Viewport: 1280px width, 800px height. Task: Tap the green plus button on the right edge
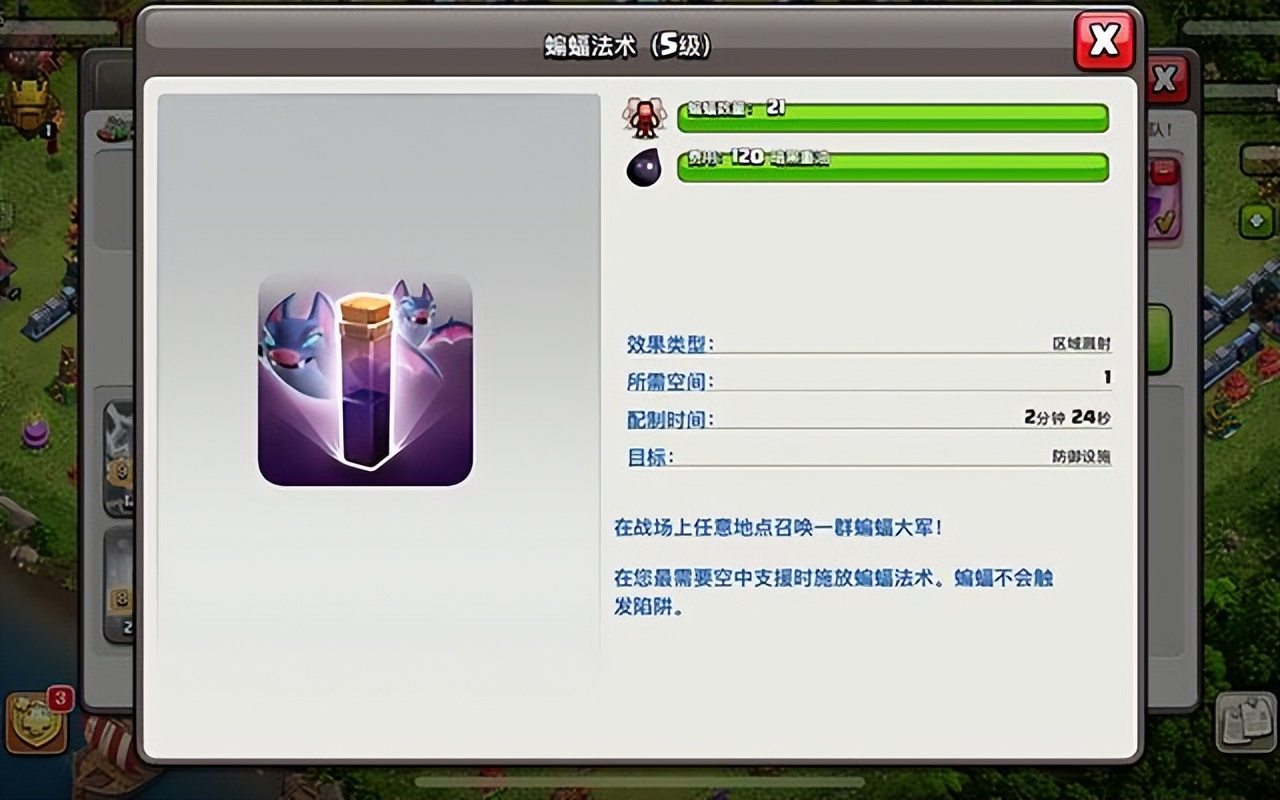pyautogui.click(x=1255, y=221)
